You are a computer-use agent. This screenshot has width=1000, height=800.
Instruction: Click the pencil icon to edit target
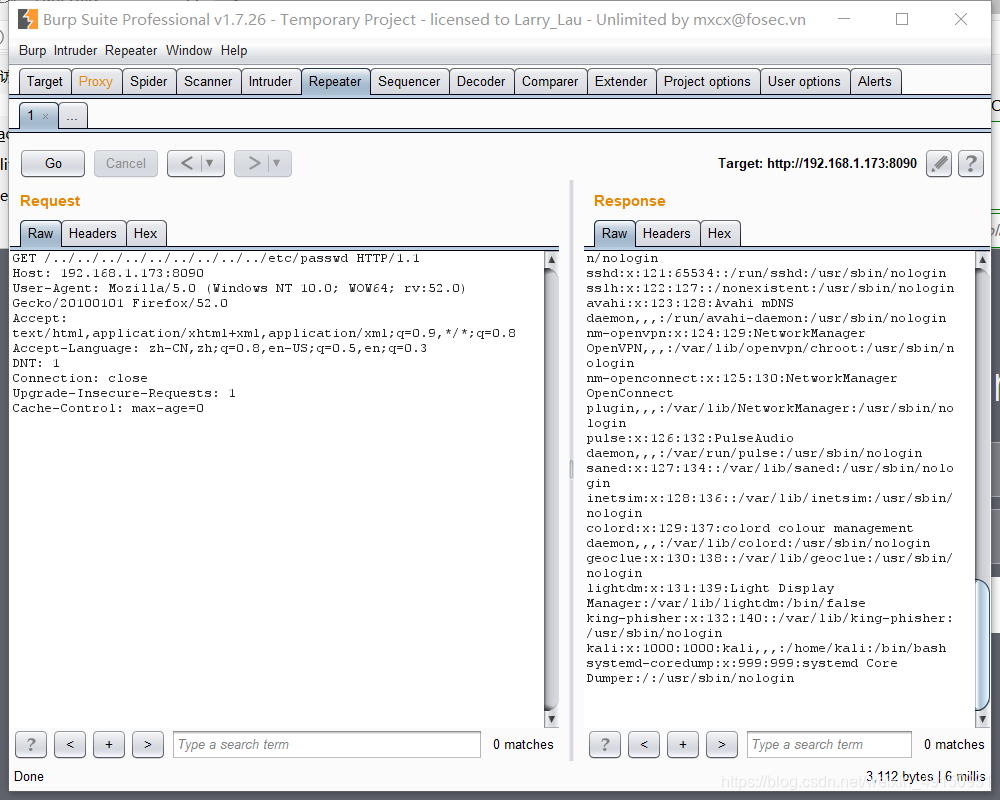point(939,164)
